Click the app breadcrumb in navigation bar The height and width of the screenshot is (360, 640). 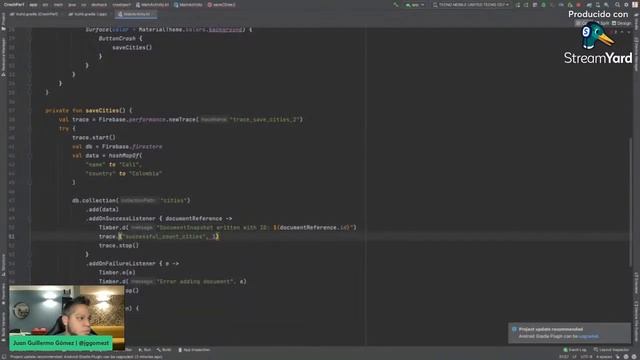33,4
